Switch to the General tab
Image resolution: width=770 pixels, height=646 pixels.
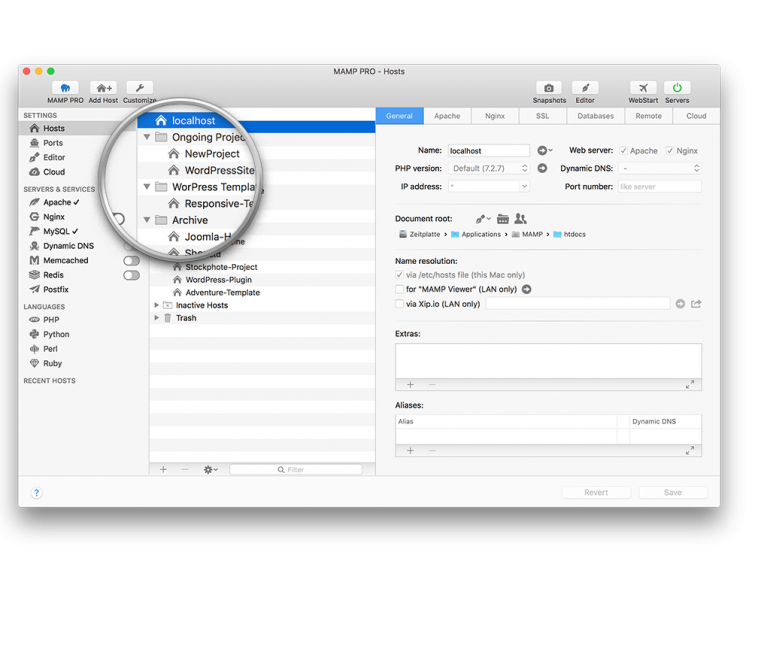(399, 116)
